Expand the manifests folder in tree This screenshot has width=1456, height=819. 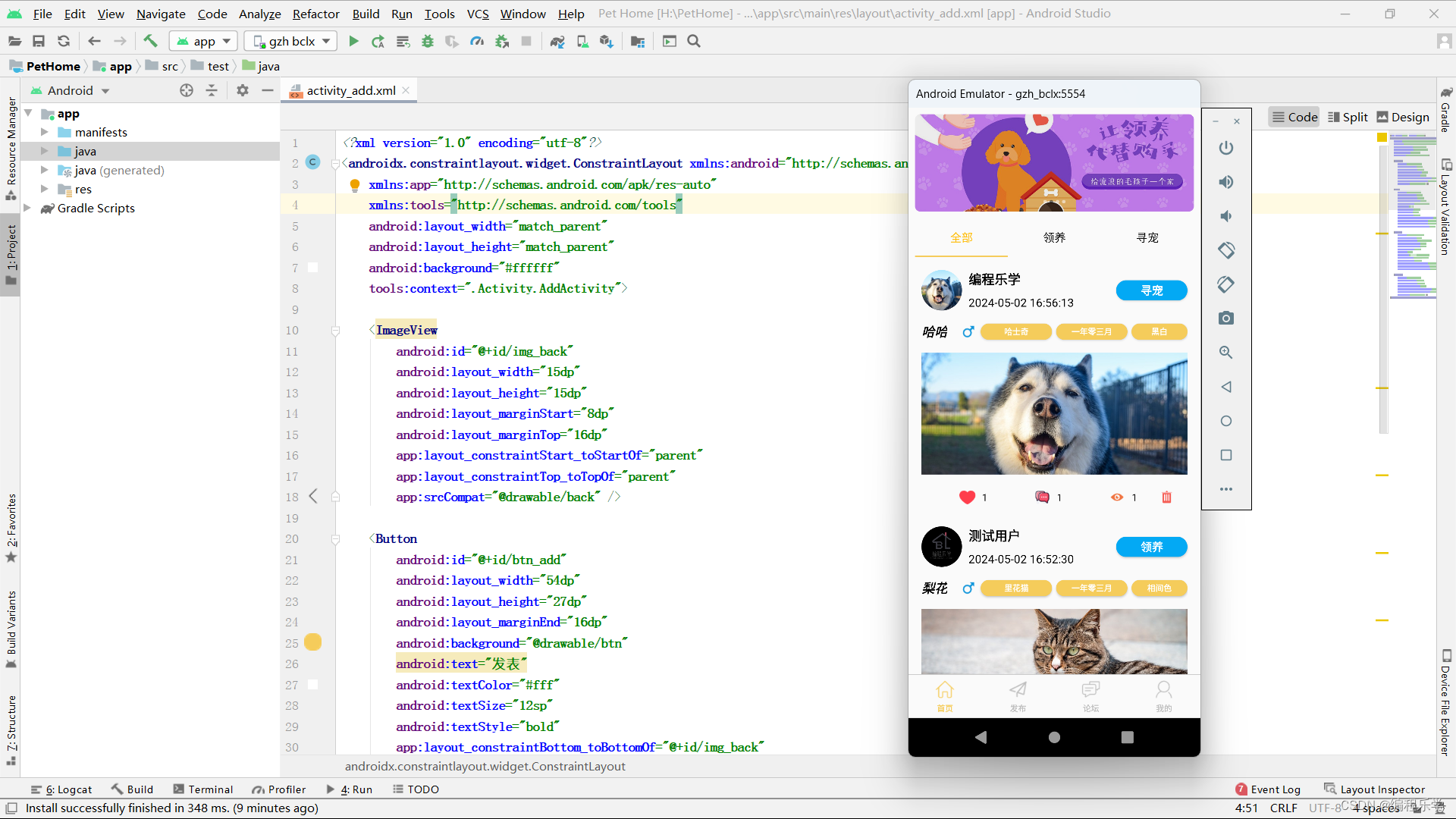click(45, 132)
